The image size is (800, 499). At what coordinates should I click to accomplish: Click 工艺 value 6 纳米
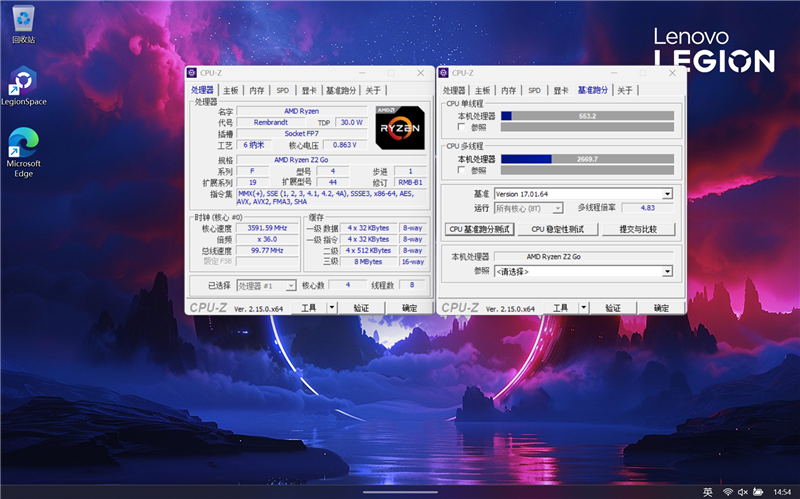coord(254,145)
